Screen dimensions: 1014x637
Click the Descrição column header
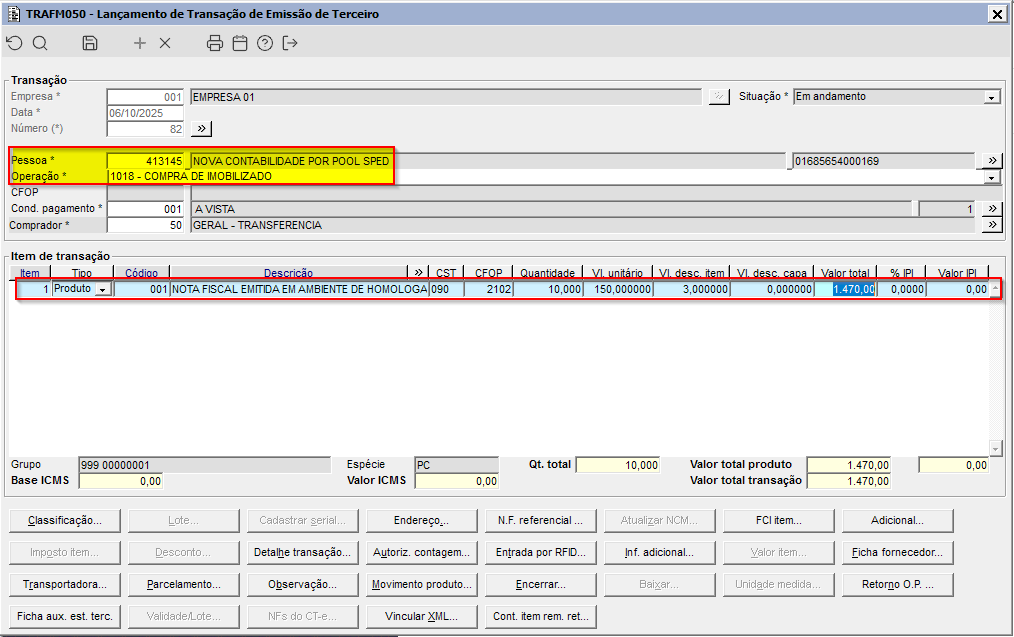tap(288, 273)
